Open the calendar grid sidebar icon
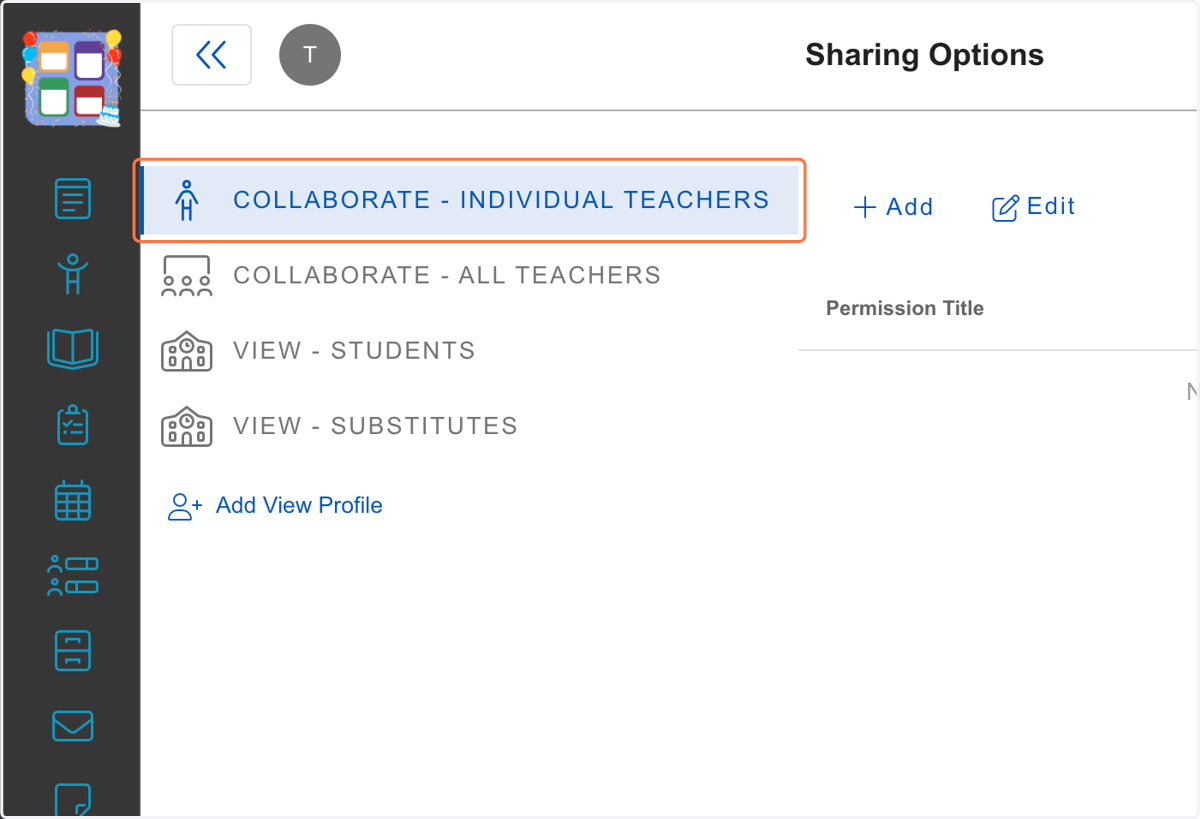This screenshot has width=1200, height=819. click(x=72, y=500)
